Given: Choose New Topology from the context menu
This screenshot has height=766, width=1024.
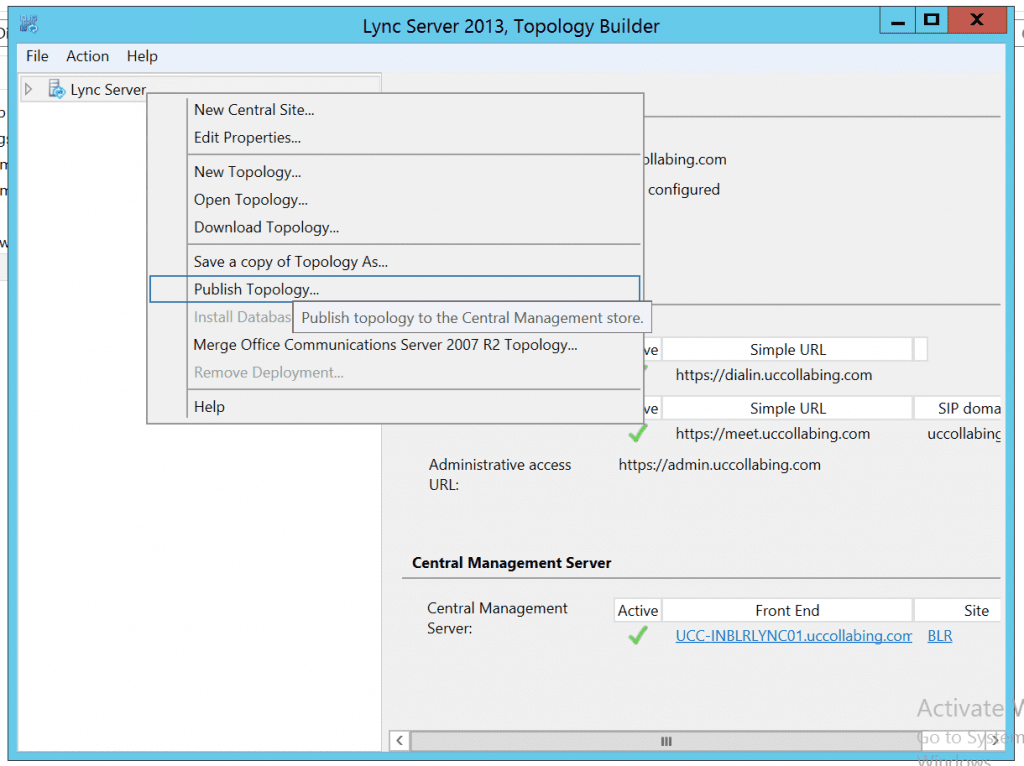Looking at the screenshot, I should (245, 171).
